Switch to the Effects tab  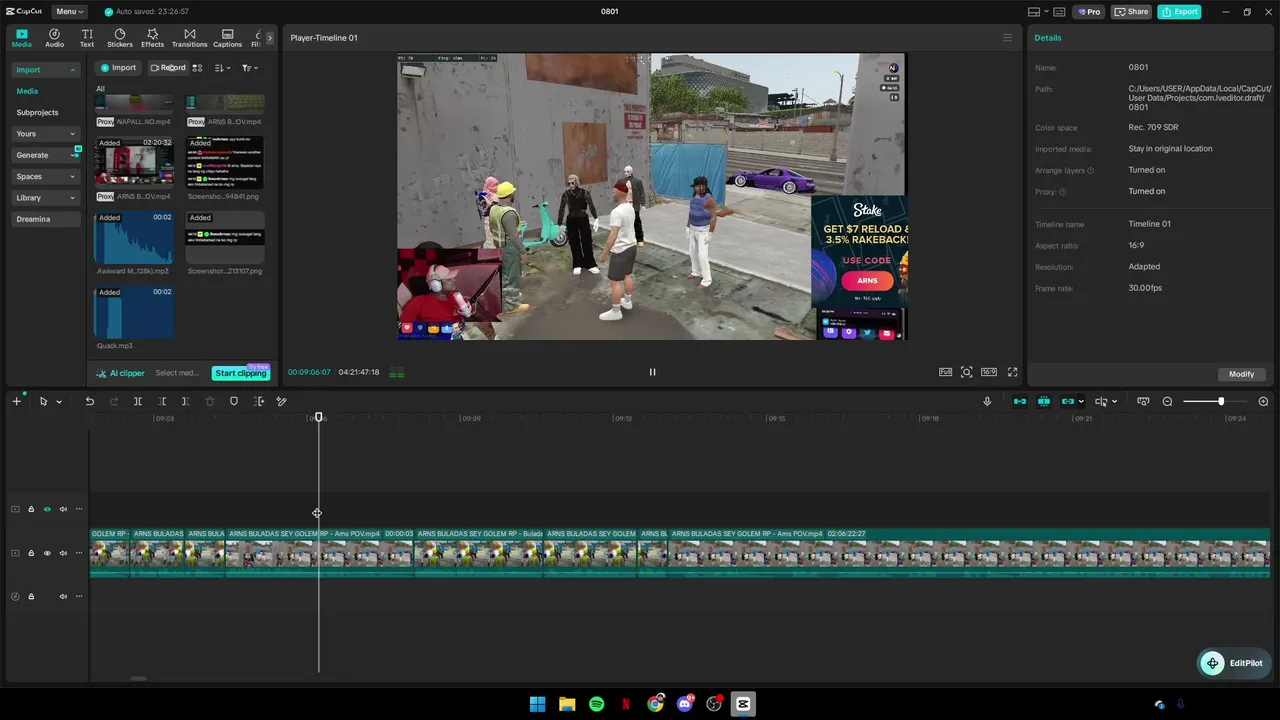(x=152, y=38)
